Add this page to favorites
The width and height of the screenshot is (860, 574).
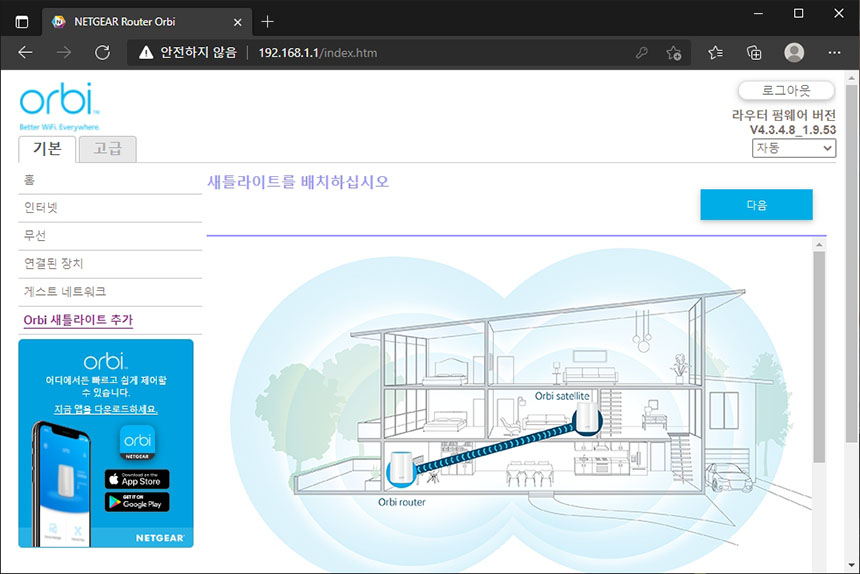pos(674,53)
